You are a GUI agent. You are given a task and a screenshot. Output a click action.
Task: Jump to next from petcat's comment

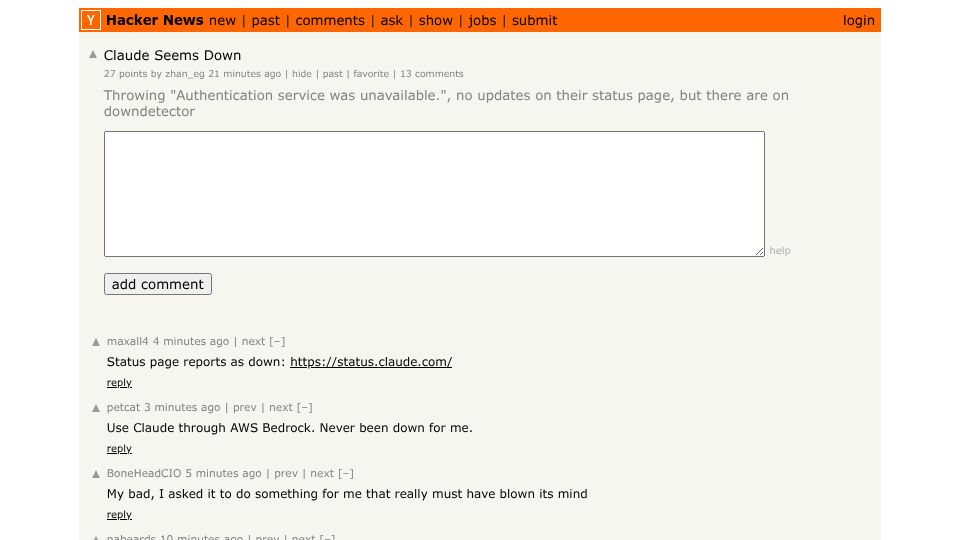click(281, 408)
